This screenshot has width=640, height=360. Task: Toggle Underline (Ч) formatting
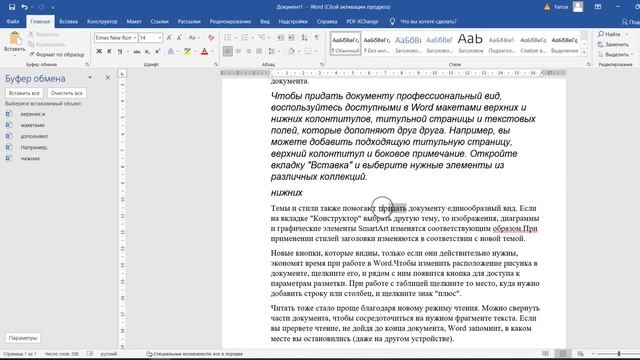point(120,51)
